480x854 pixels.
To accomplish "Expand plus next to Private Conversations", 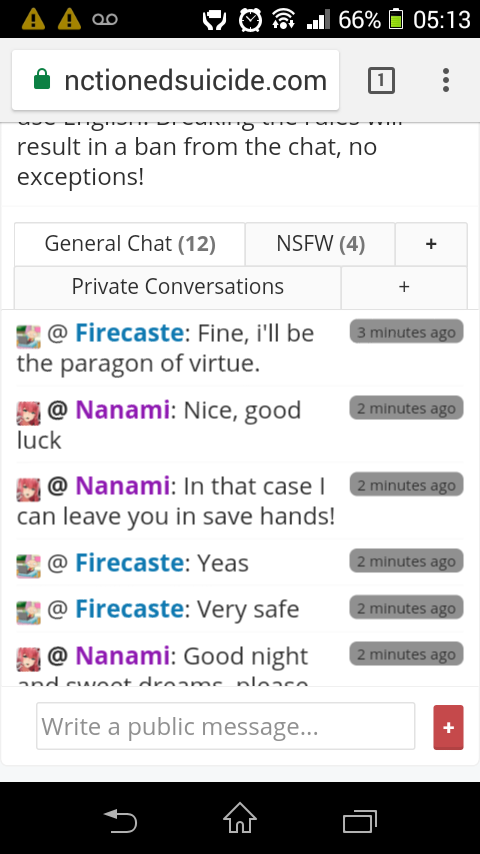I will click(x=404, y=287).
